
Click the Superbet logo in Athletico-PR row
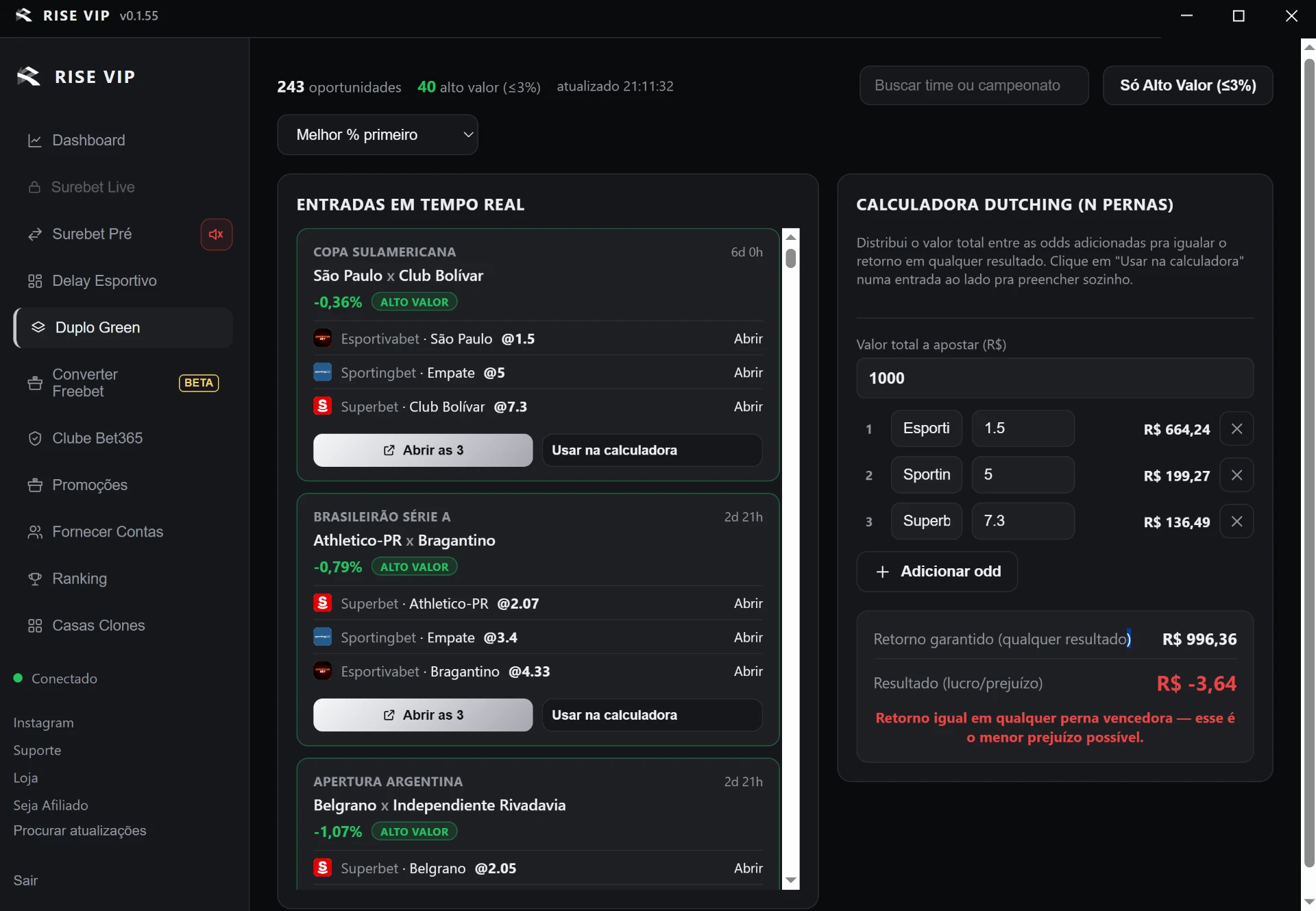(322, 603)
